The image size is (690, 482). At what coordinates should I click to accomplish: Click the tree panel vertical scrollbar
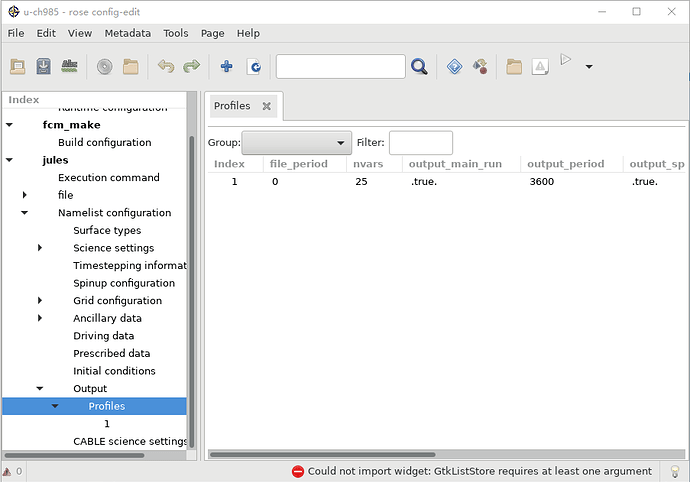point(191,292)
